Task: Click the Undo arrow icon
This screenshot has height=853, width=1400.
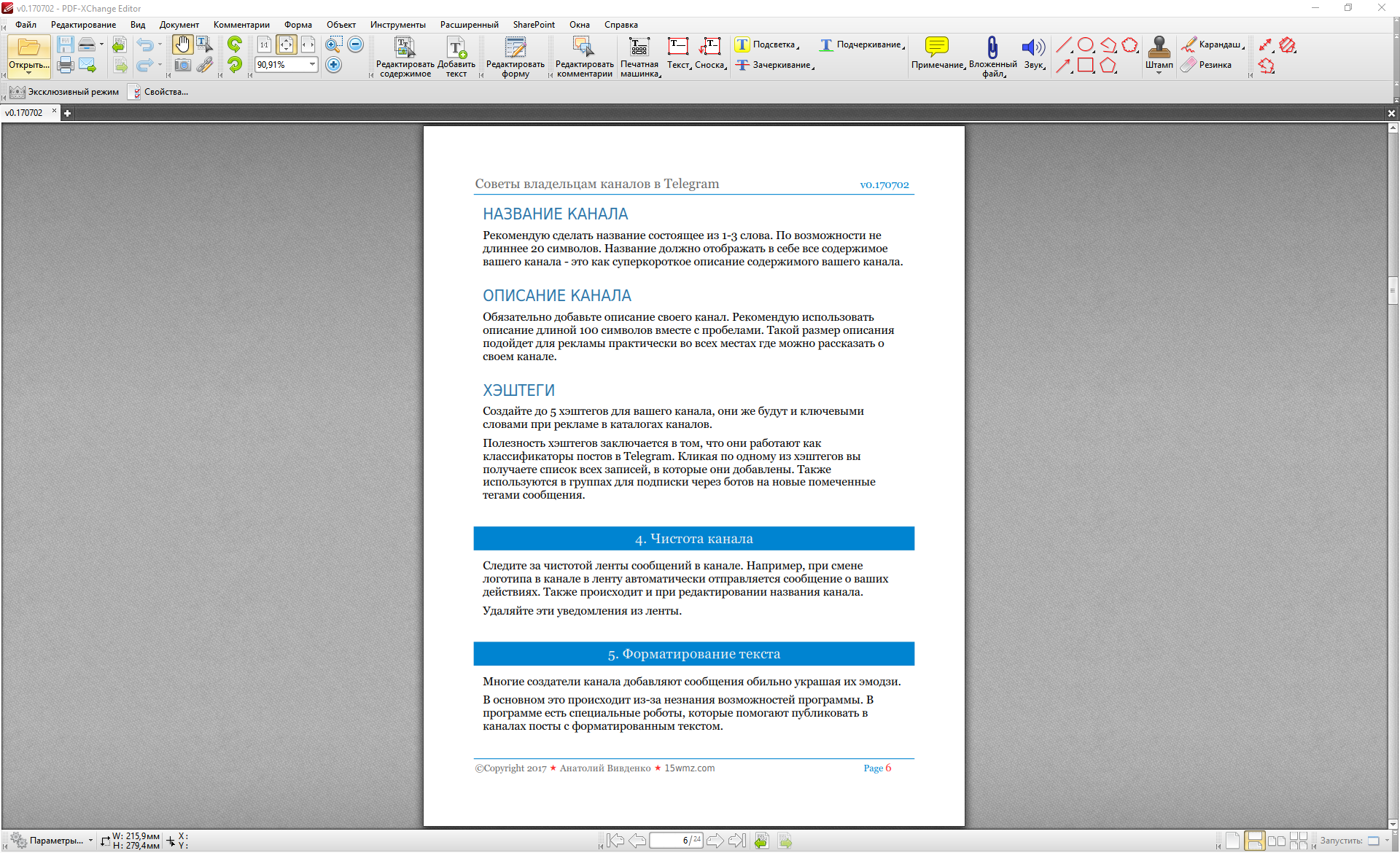Action: [x=145, y=45]
